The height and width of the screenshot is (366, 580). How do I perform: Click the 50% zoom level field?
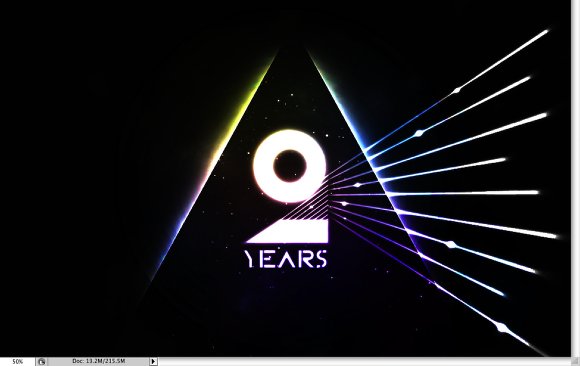pos(17,362)
